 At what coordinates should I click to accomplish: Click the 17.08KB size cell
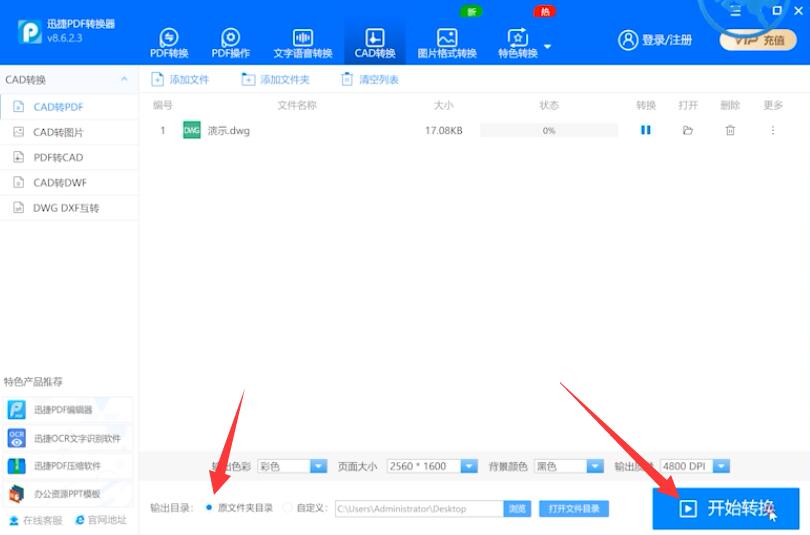(444, 131)
